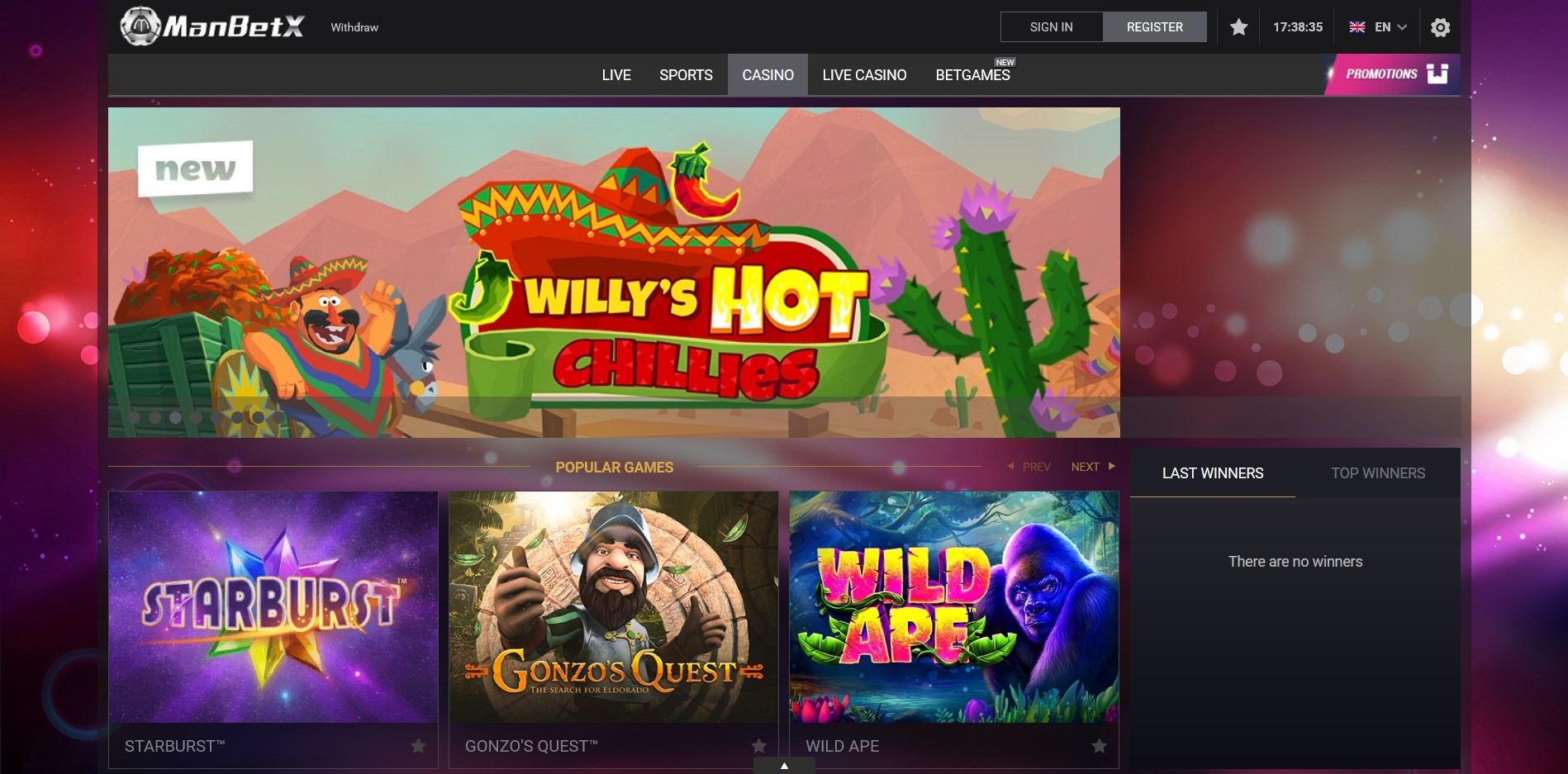Screen dimensions: 1568x774
Task: Select the LAST WINNERS tab
Action: pyautogui.click(x=1213, y=473)
